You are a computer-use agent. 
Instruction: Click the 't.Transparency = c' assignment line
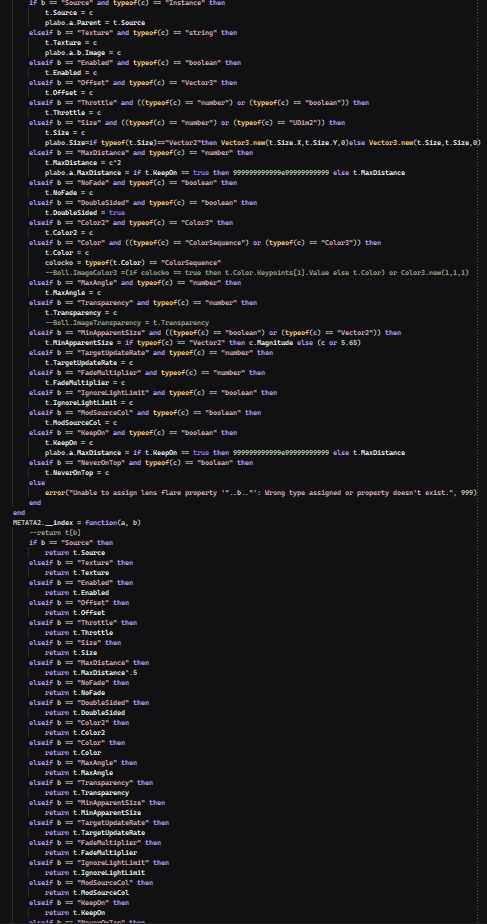point(81,313)
